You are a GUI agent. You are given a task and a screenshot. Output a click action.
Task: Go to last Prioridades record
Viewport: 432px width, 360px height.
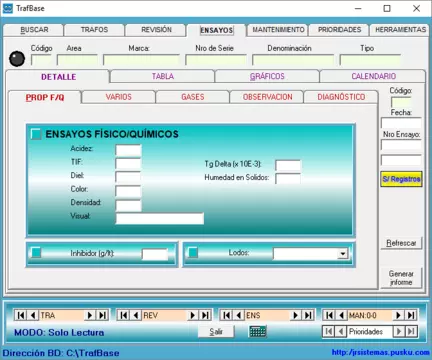coord(411,331)
